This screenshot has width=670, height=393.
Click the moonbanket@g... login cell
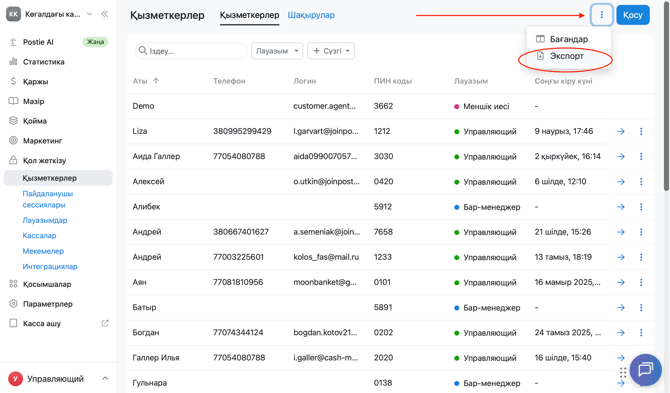pyautogui.click(x=325, y=282)
